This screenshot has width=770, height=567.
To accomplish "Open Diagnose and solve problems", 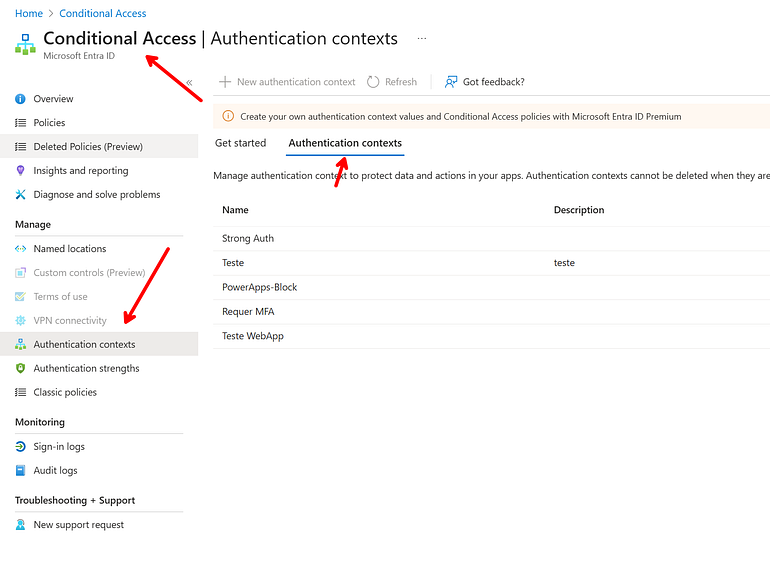I will 99,194.
